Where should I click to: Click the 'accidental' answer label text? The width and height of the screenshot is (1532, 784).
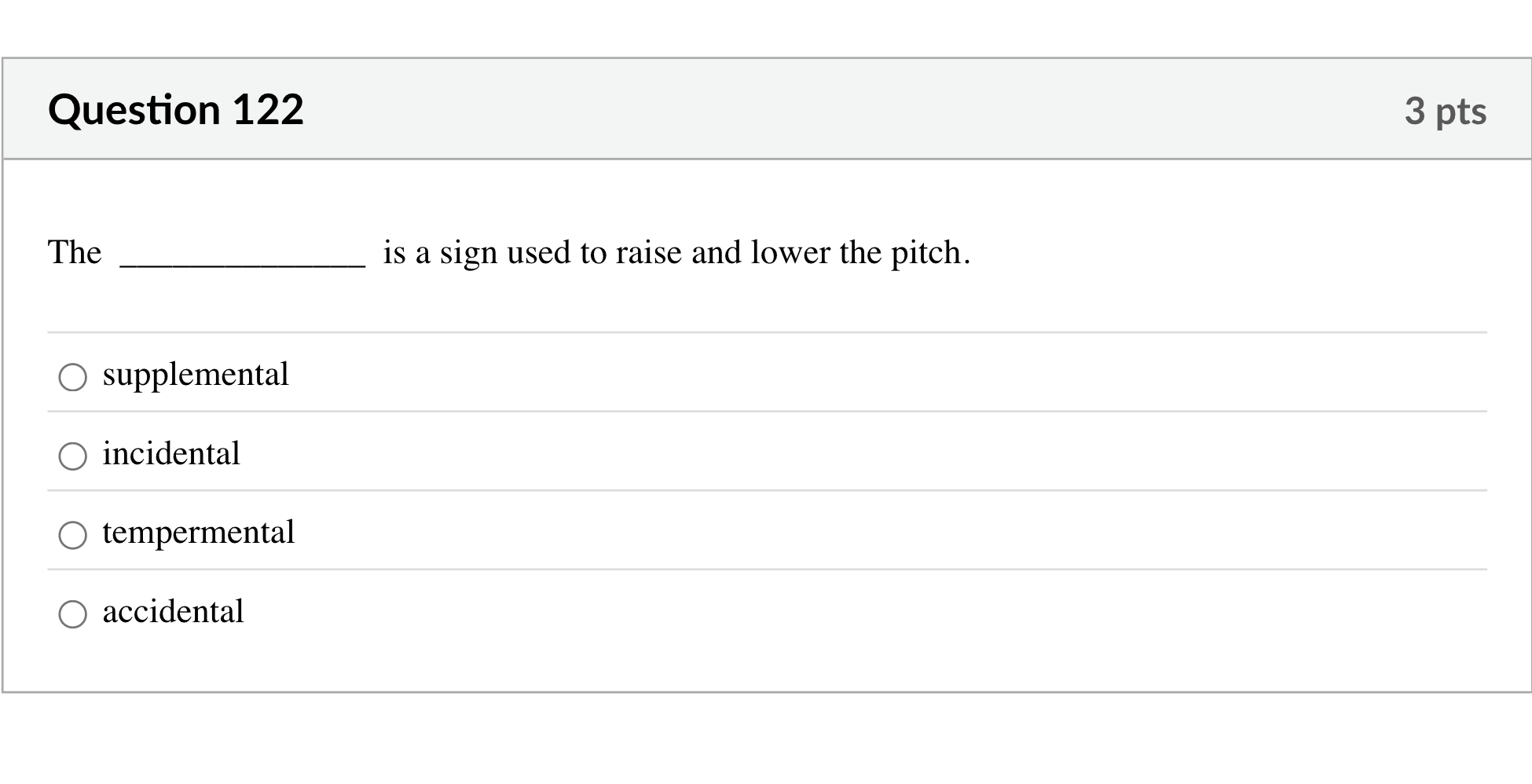[172, 612]
